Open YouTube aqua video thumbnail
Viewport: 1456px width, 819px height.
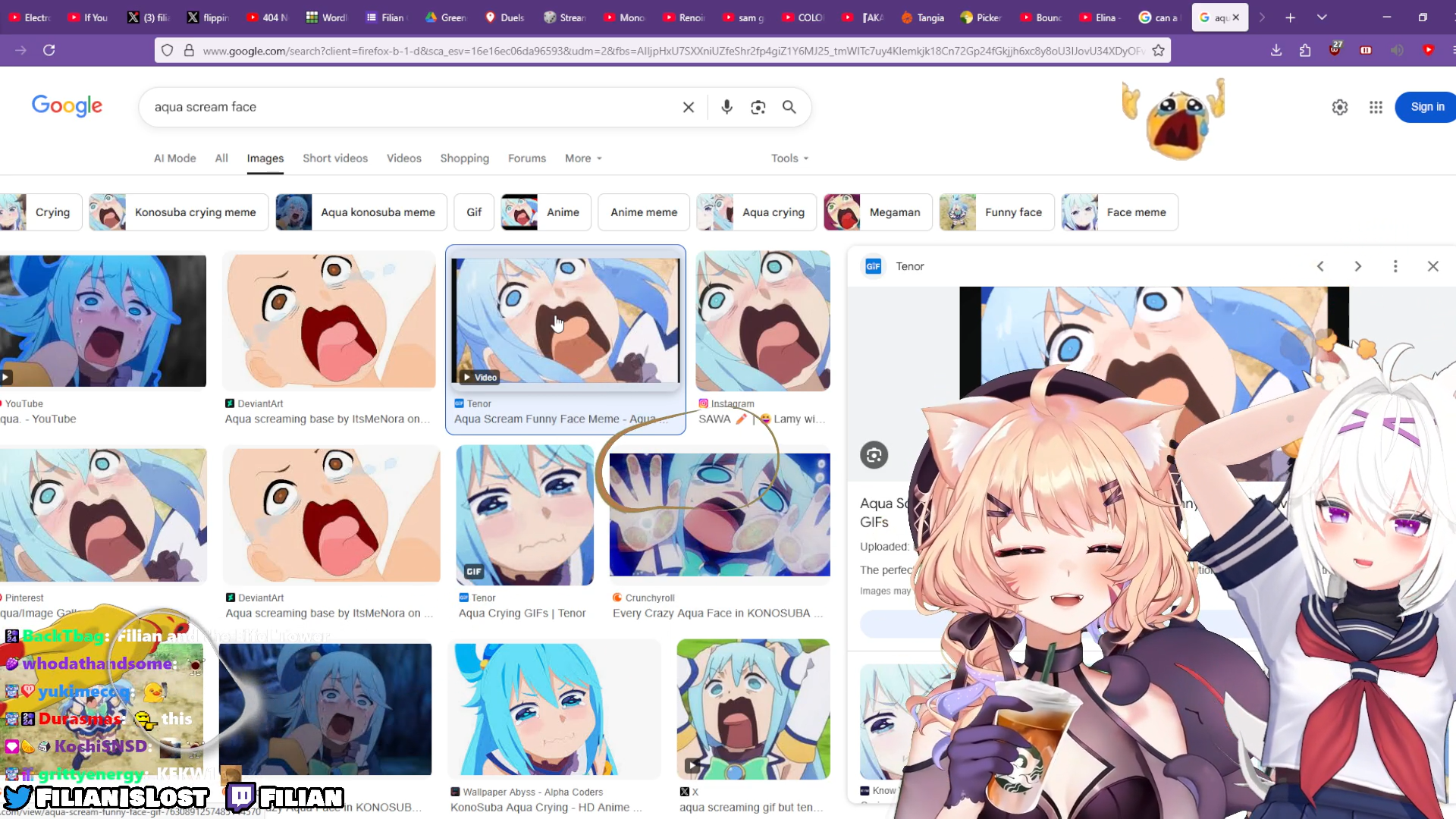tap(103, 321)
